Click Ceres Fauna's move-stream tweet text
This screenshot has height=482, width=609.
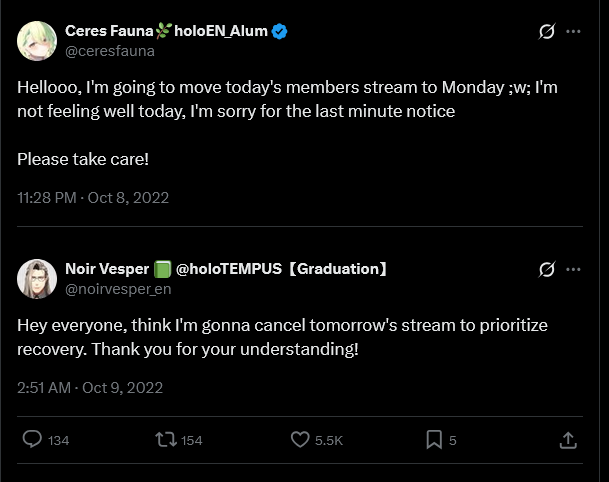tap(287, 99)
